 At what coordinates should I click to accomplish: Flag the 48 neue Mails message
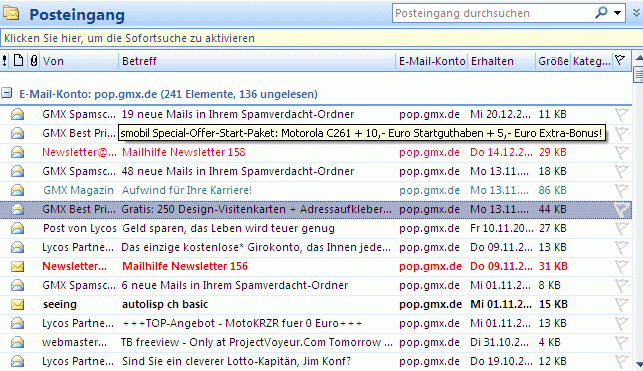coord(621,171)
